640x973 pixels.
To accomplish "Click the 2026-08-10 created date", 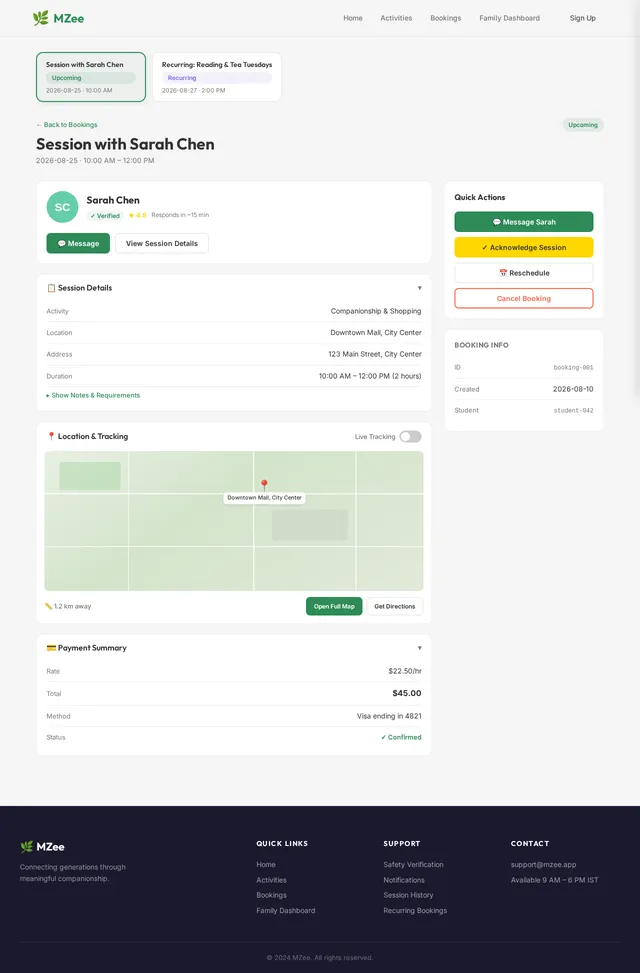I will [x=573, y=389].
